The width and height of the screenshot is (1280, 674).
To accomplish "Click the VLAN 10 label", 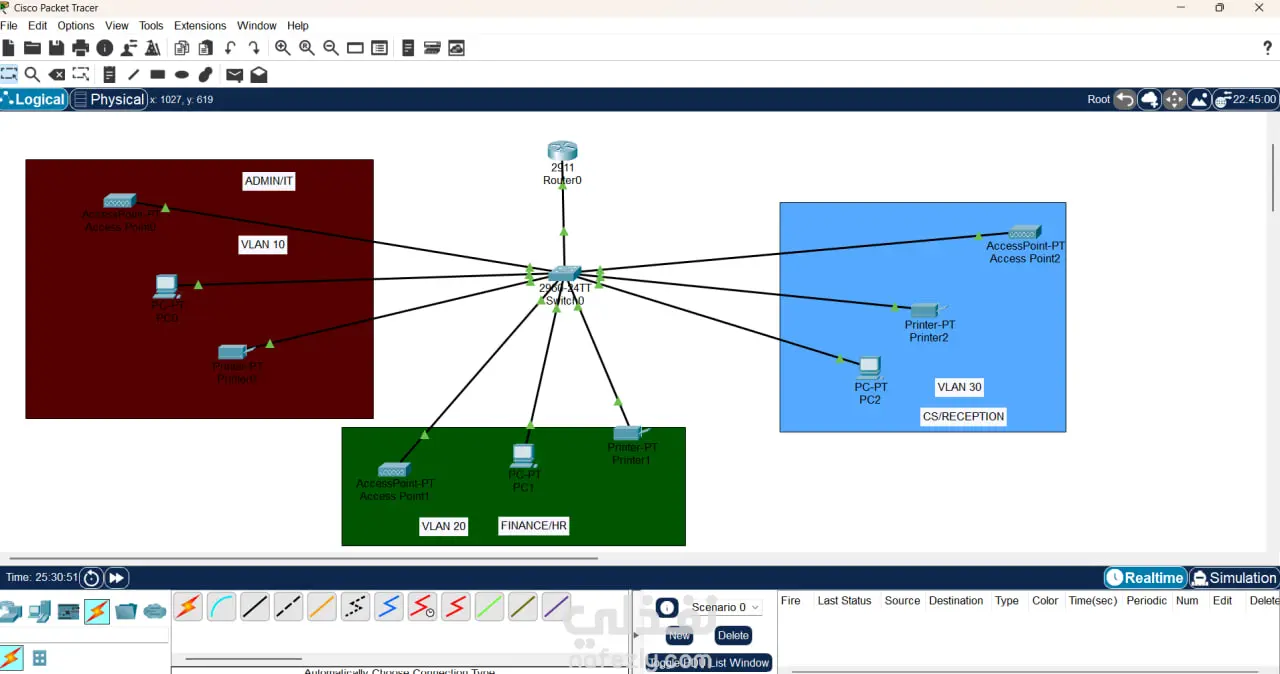I will point(263,244).
